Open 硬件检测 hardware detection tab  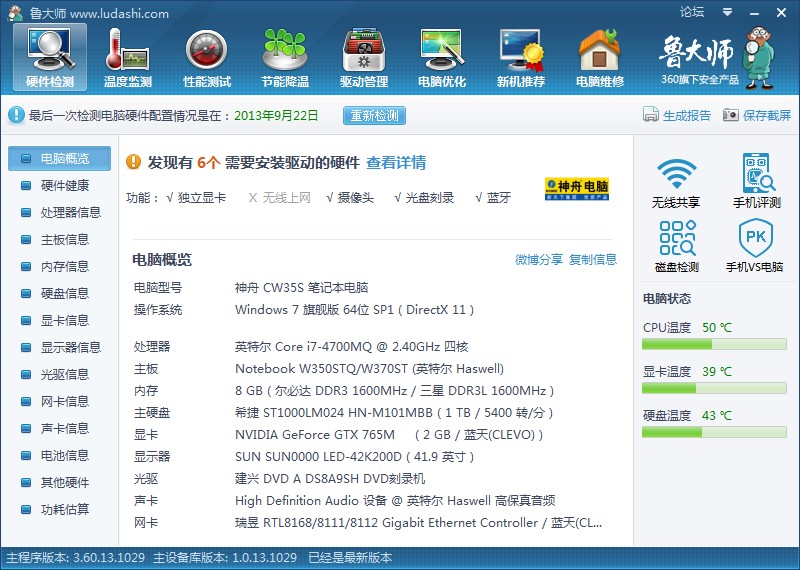(50, 58)
